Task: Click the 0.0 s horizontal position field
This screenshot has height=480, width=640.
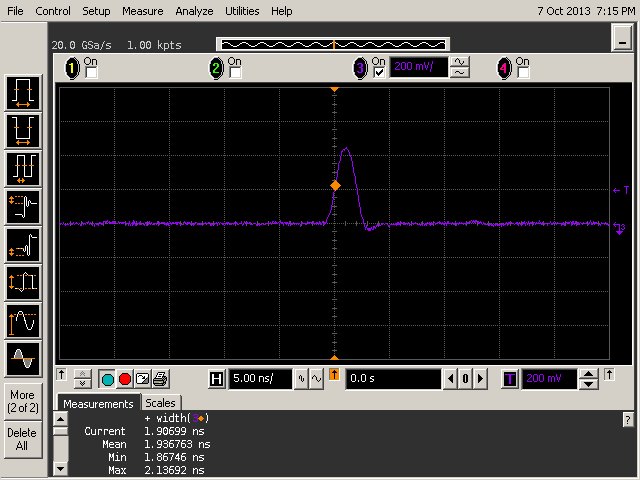Action: [x=392, y=379]
